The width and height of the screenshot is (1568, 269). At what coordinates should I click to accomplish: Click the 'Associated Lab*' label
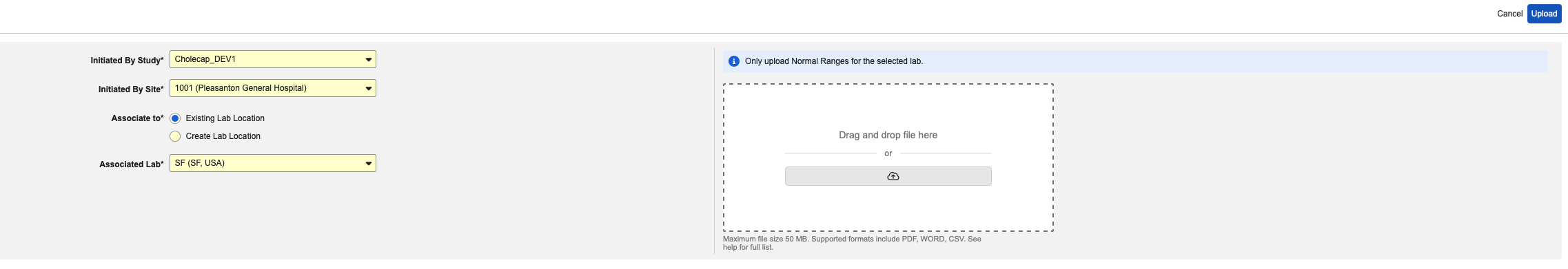coord(132,164)
